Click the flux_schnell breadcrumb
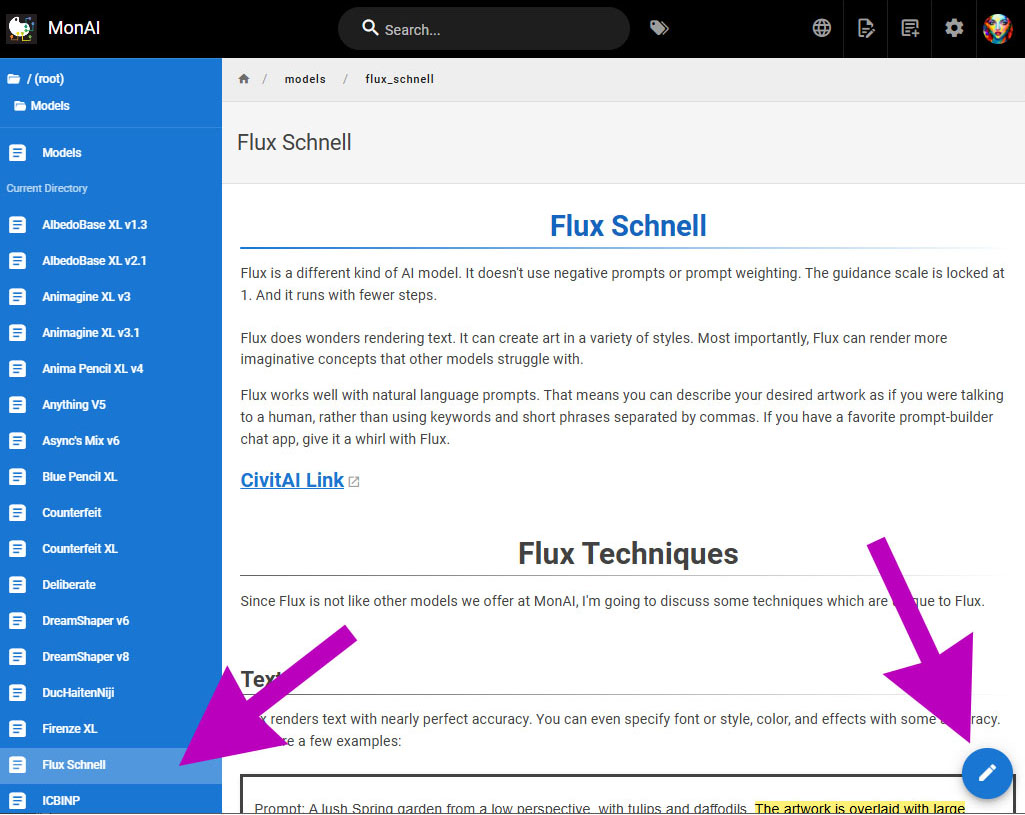Image resolution: width=1025 pixels, height=815 pixels. tap(399, 79)
